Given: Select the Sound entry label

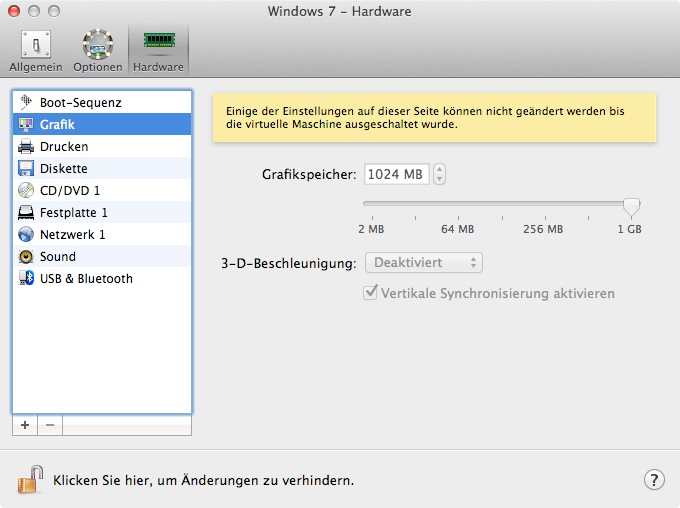Looking at the screenshot, I should [58, 256].
